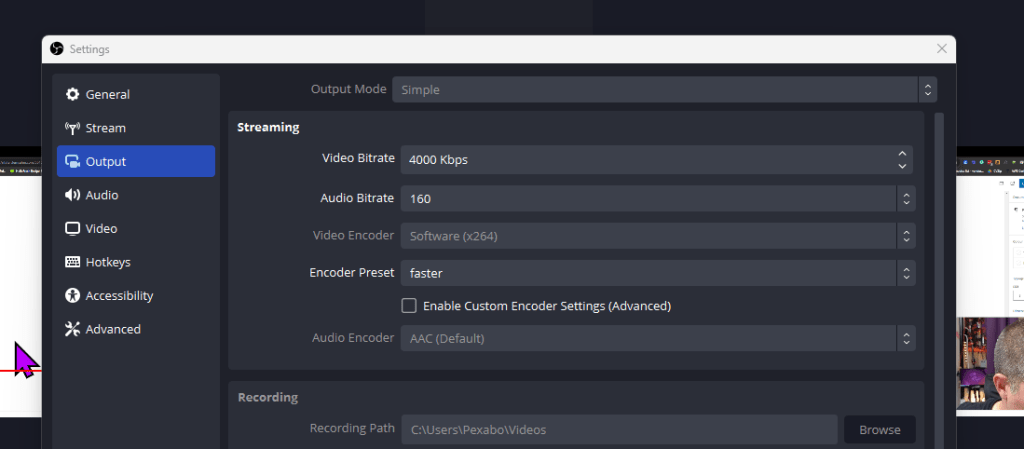Open the General settings tab
The width and height of the screenshot is (1024, 449).
point(136,94)
